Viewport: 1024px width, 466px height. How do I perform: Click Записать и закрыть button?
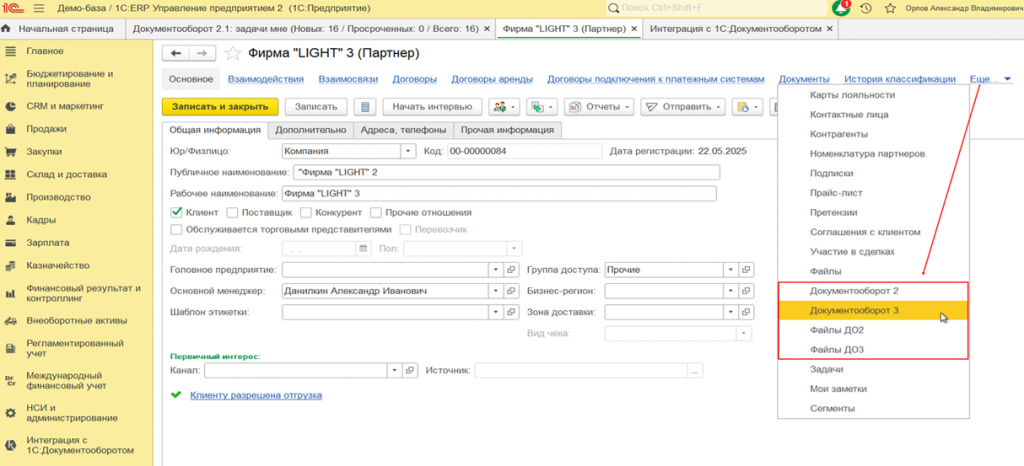[220, 107]
